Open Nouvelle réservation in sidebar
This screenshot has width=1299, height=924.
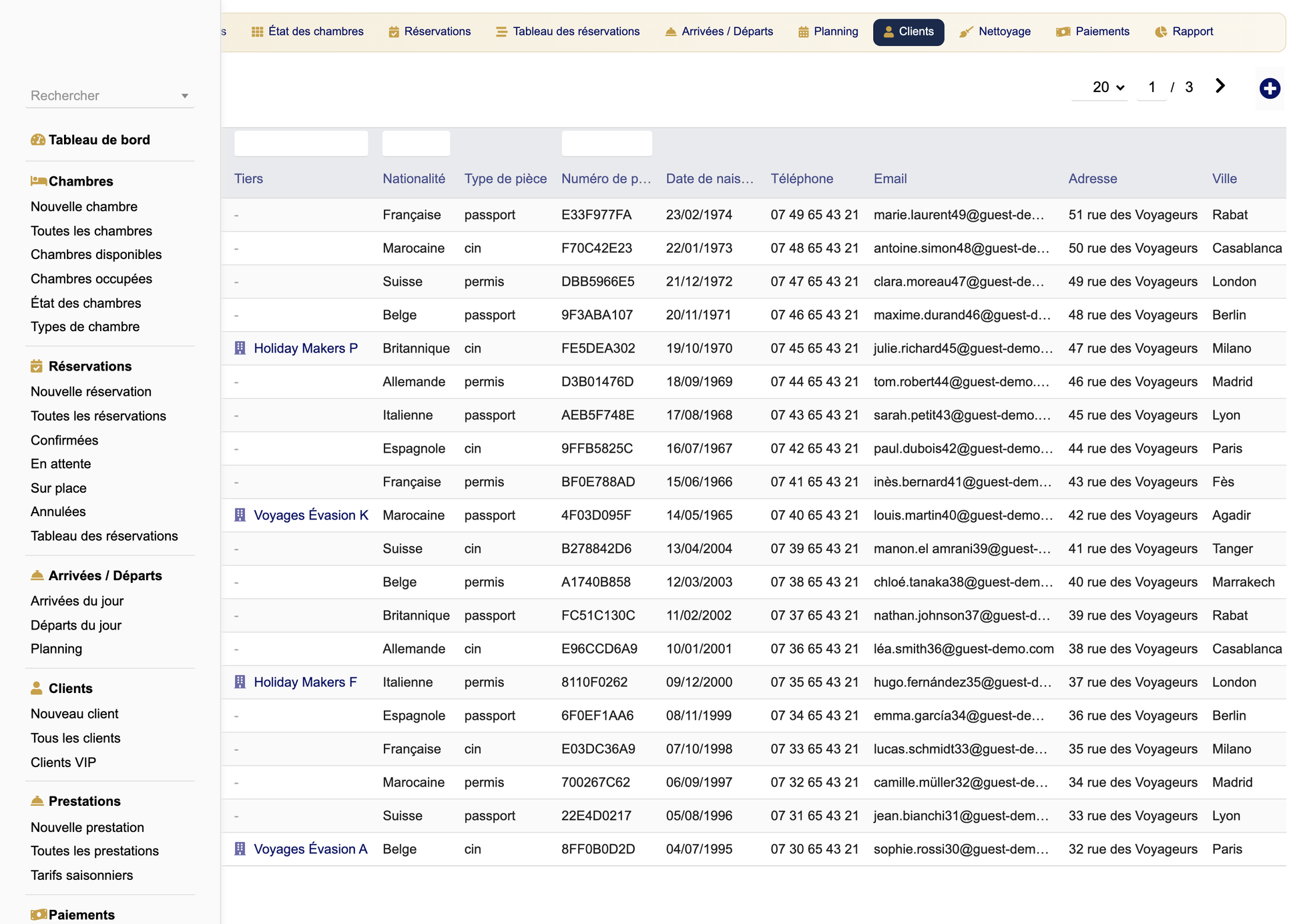[x=91, y=391]
